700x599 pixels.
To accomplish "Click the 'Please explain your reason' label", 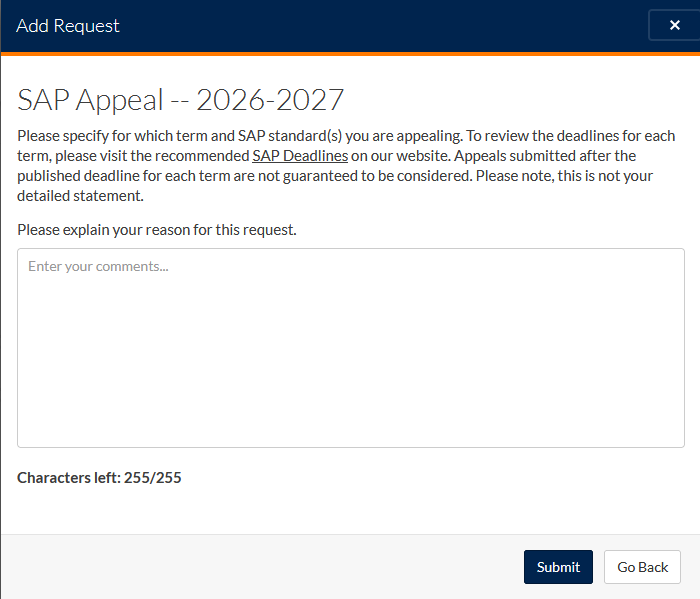I will click(x=157, y=230).
